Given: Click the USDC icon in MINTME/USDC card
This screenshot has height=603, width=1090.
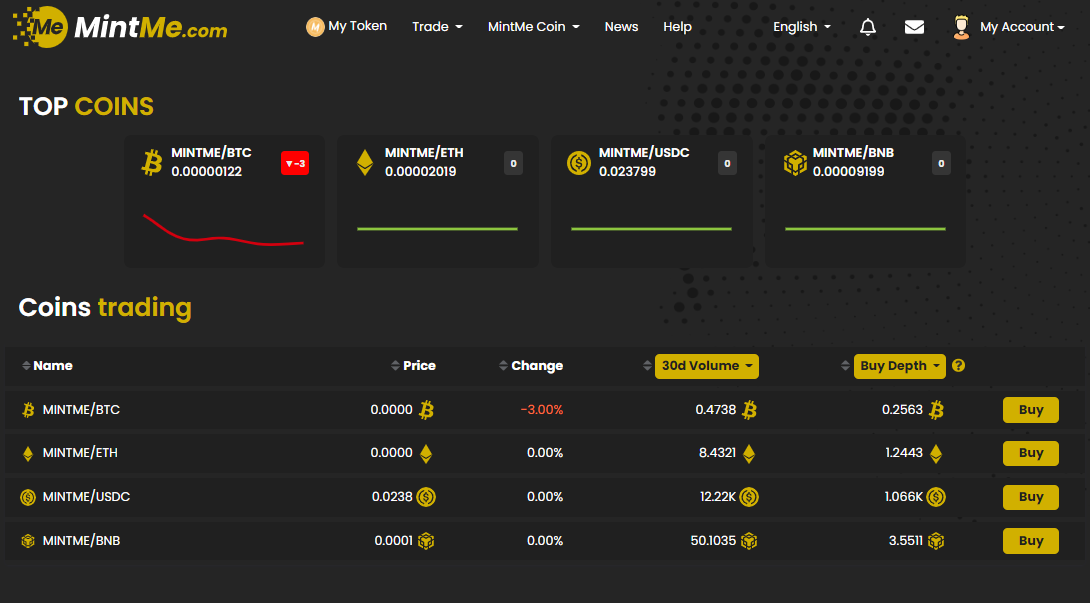Looking at the screenshot, I should point(579,163).
